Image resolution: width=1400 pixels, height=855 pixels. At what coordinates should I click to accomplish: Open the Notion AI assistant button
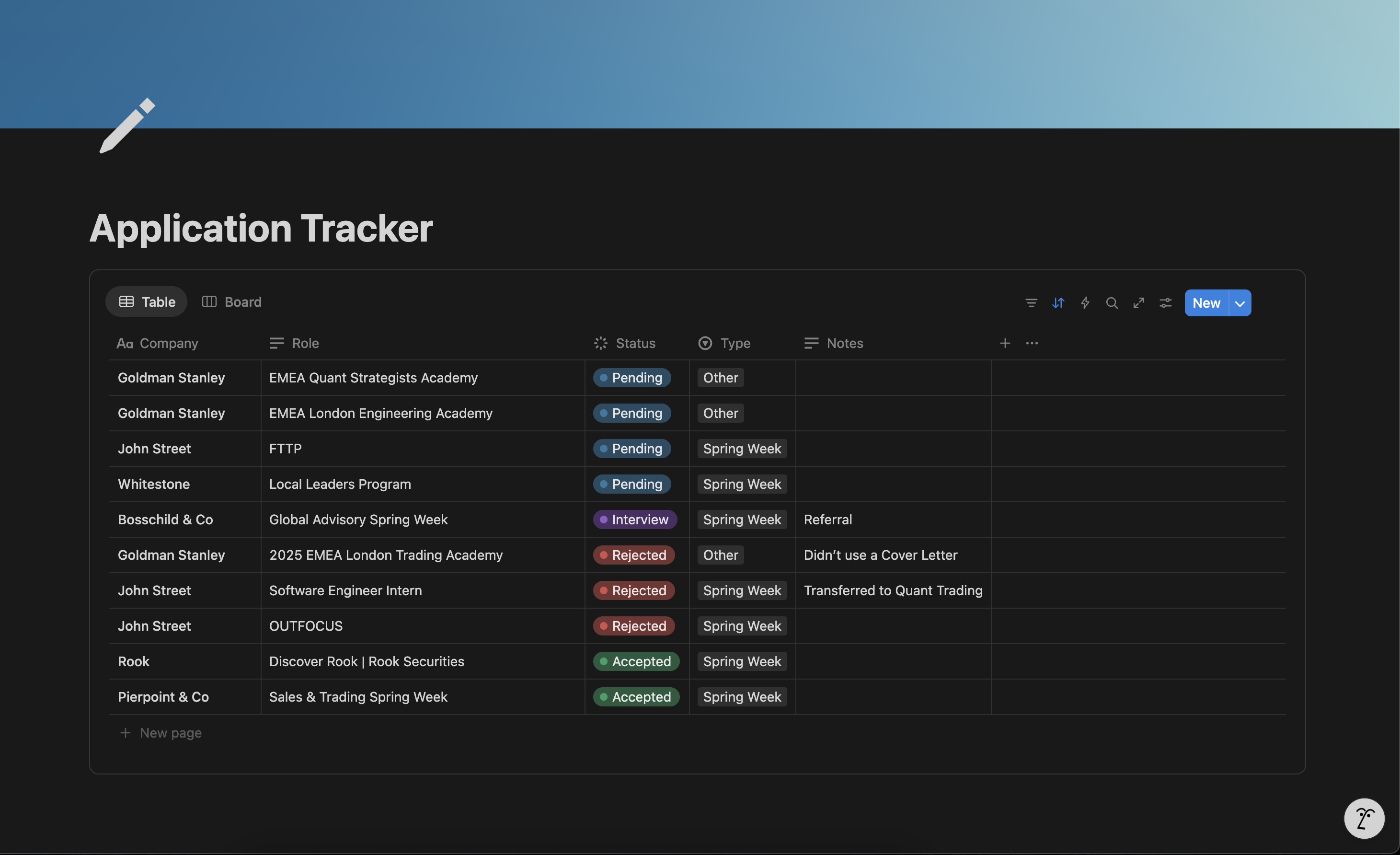(1364, 819)
